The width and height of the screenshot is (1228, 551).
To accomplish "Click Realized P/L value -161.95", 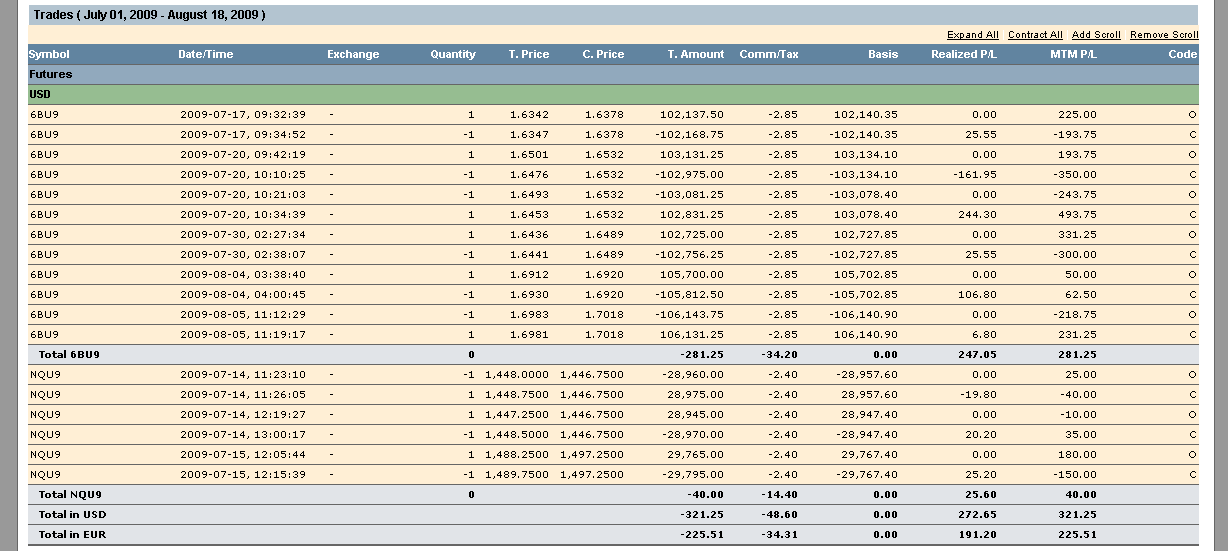I will tap(977, 174).
